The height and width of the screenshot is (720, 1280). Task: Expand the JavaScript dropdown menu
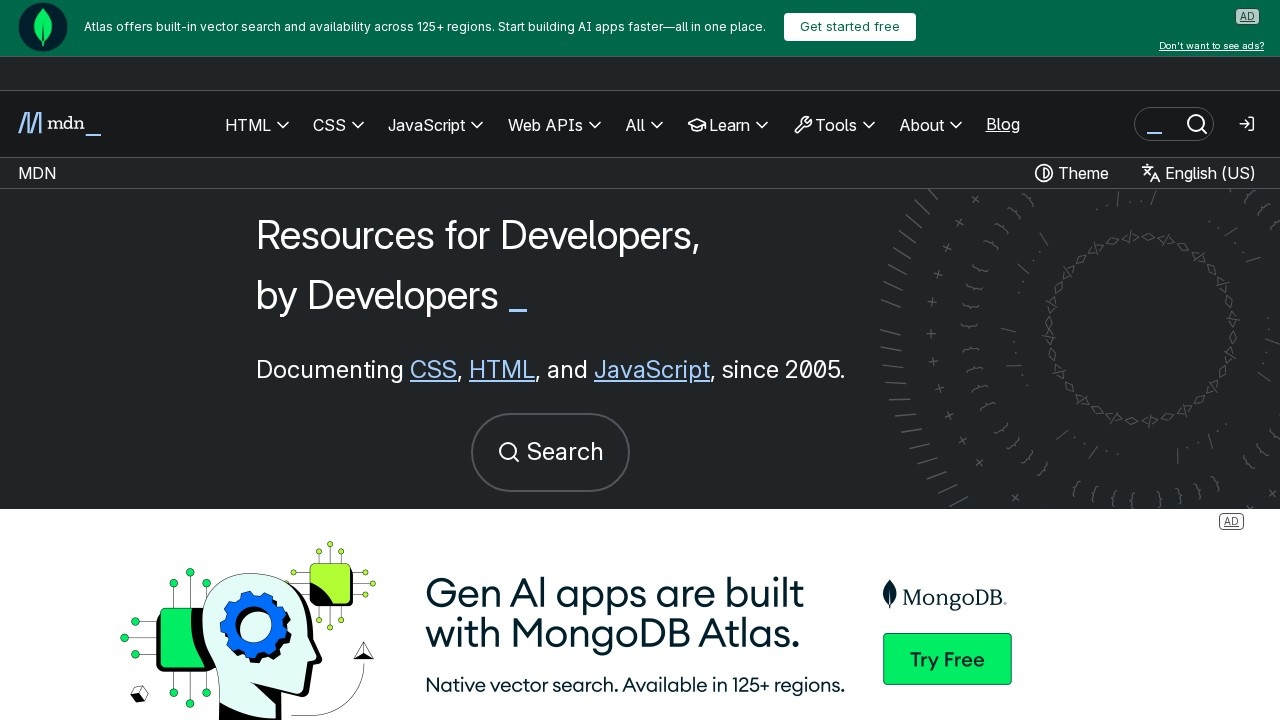435,125
